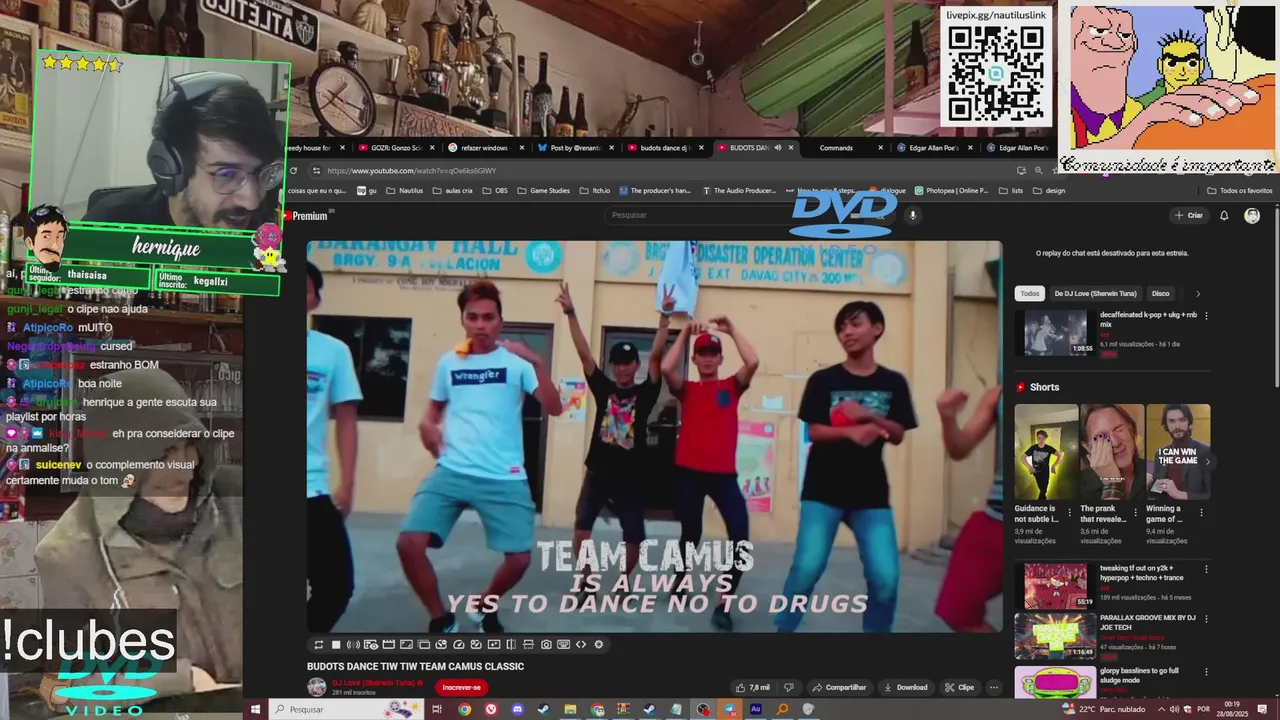
Task: Click the loop icon in the enhancer toolbar
Action: pos(319,645)
